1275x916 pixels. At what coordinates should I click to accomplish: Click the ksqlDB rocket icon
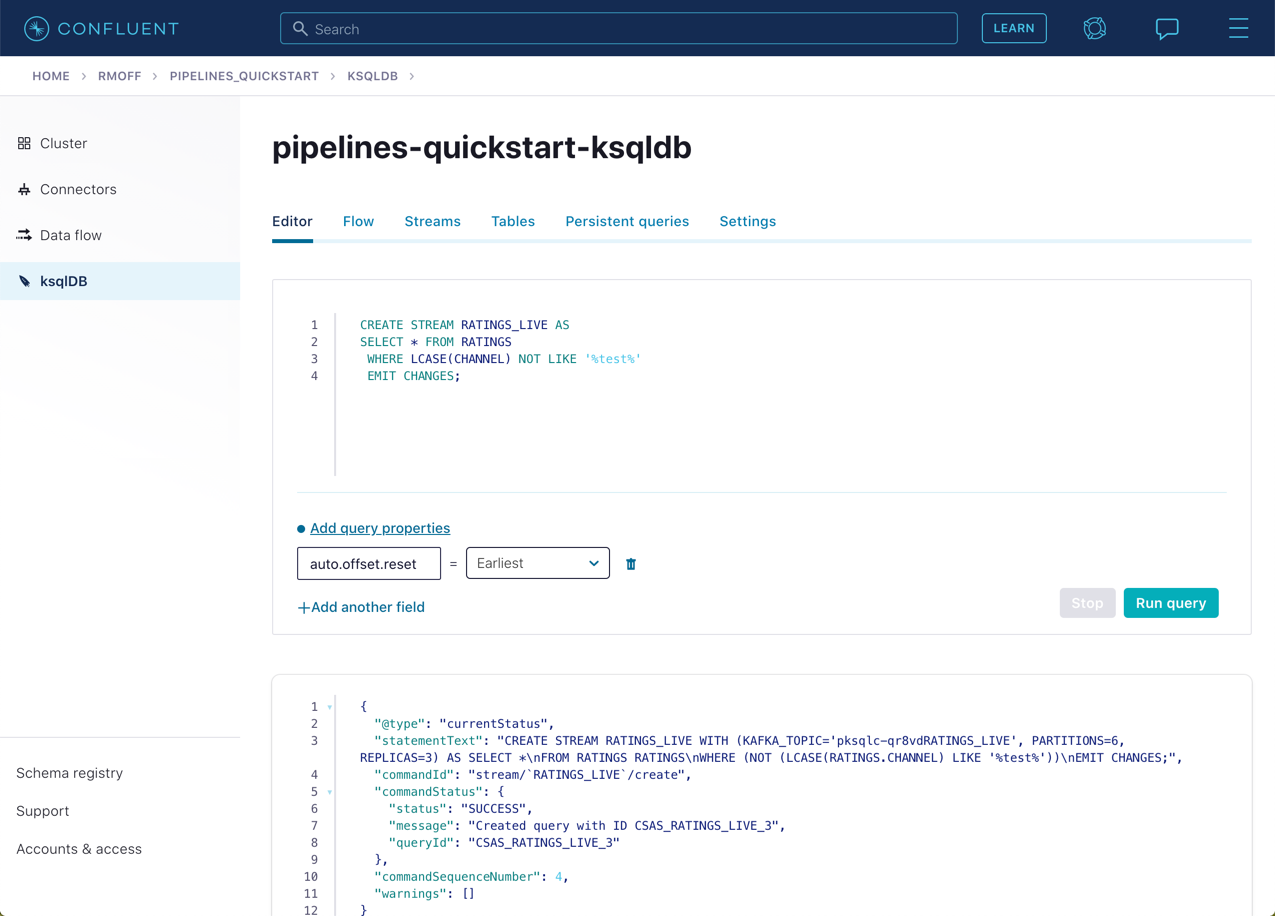click(24, 281)
